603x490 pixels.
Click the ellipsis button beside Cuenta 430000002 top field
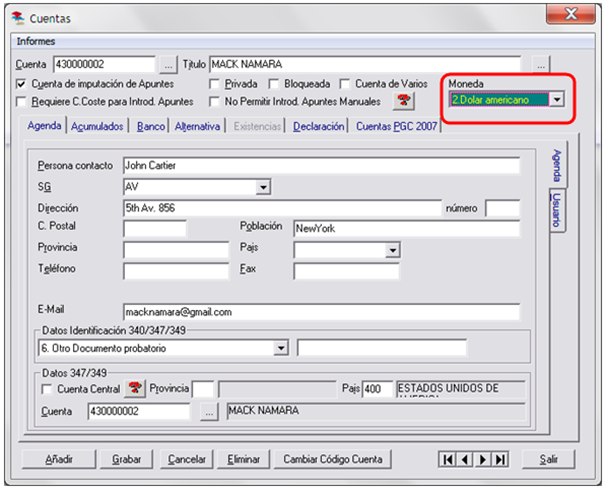168,65
